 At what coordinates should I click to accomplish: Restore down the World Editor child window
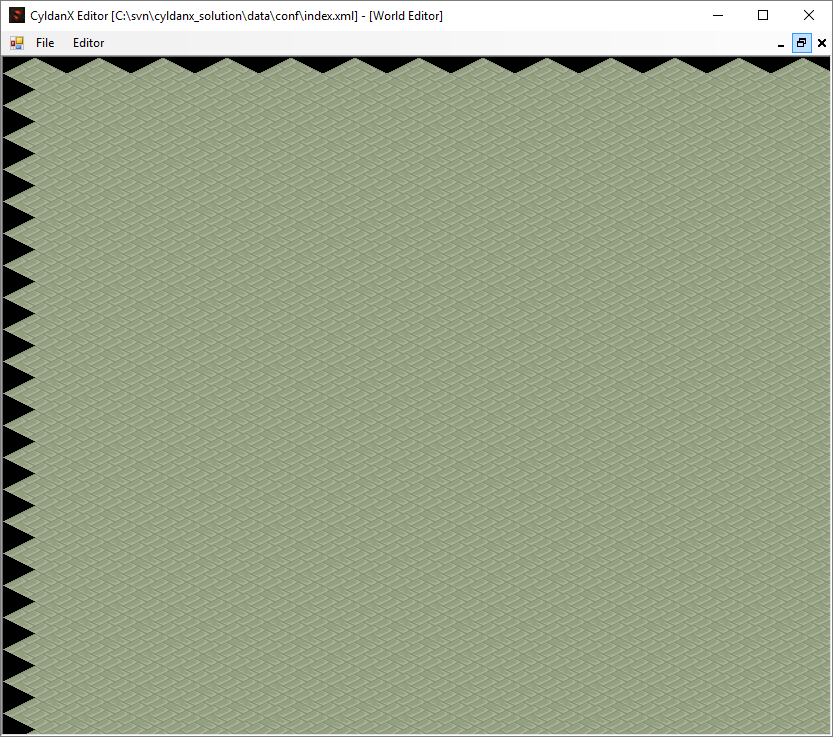tap(802, 43)
